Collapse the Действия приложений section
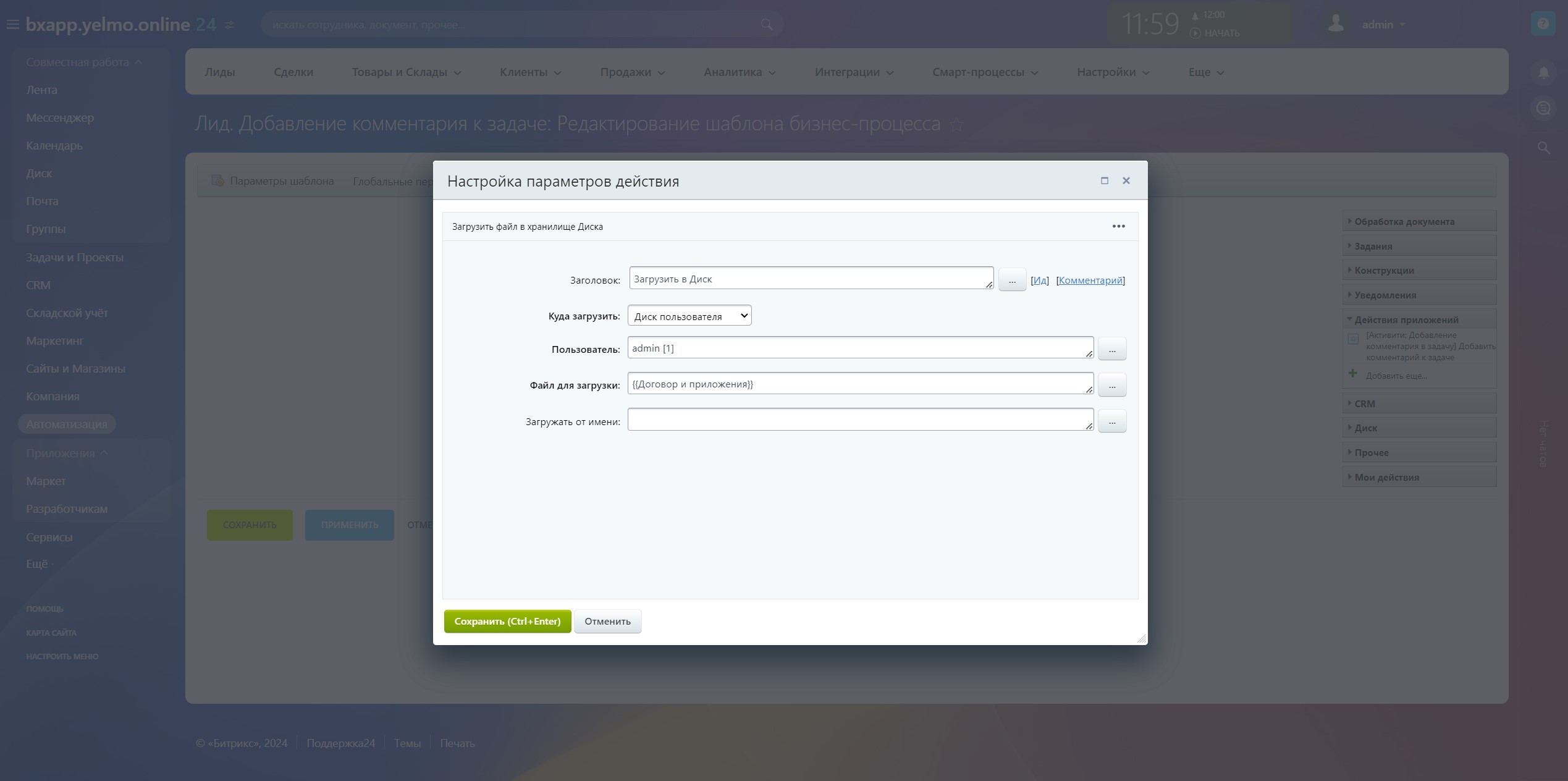The height and width of the screenshot is (781, 1568). click(1406, 319)
